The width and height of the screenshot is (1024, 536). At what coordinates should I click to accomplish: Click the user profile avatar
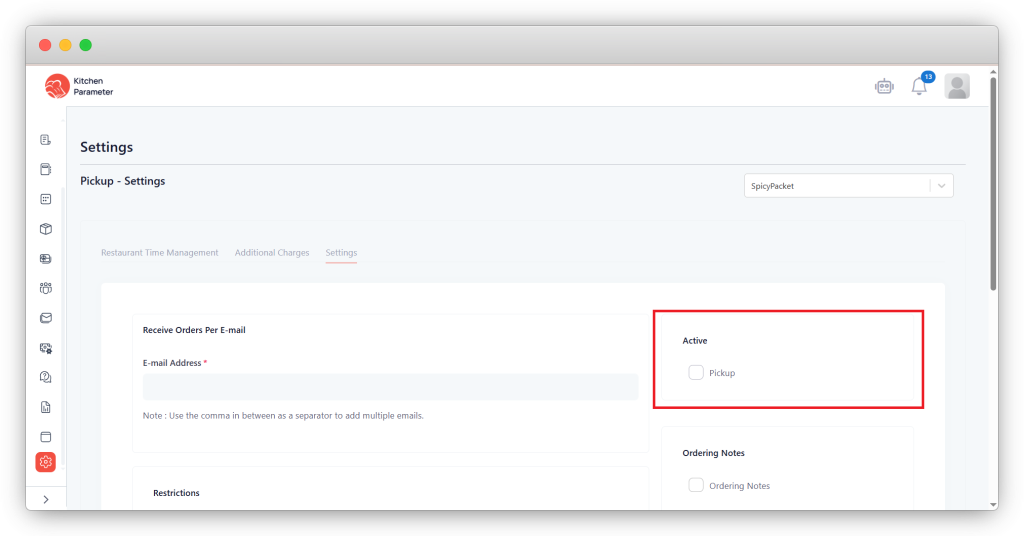click(x=957, y=87)
